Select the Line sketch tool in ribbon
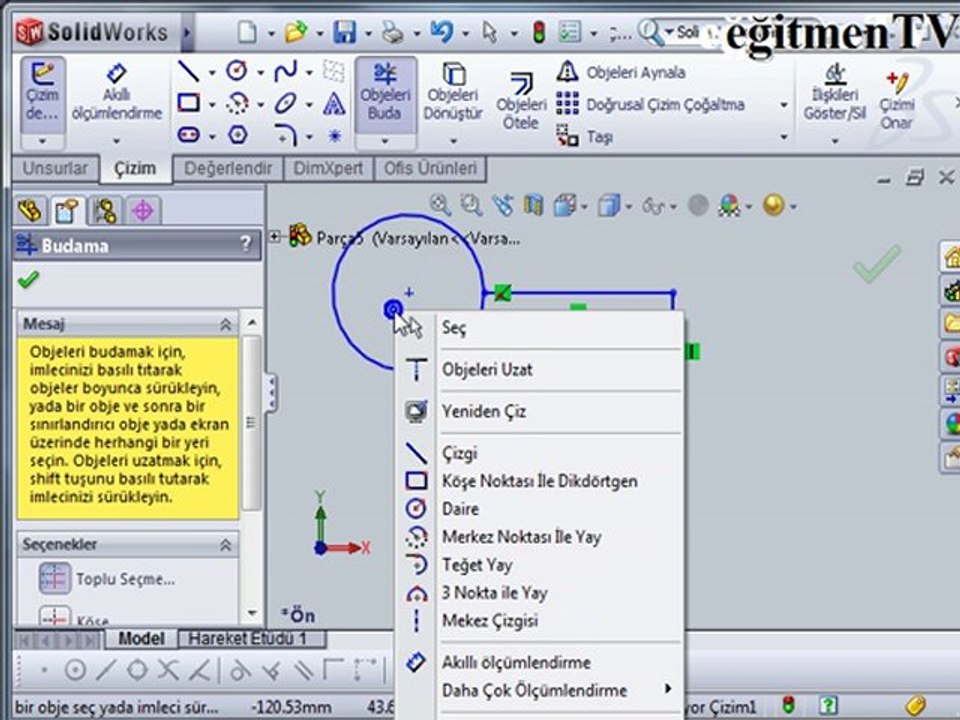The height and width of the screenshot is (720, 960). pyautogui.click(x=188, y=72)
